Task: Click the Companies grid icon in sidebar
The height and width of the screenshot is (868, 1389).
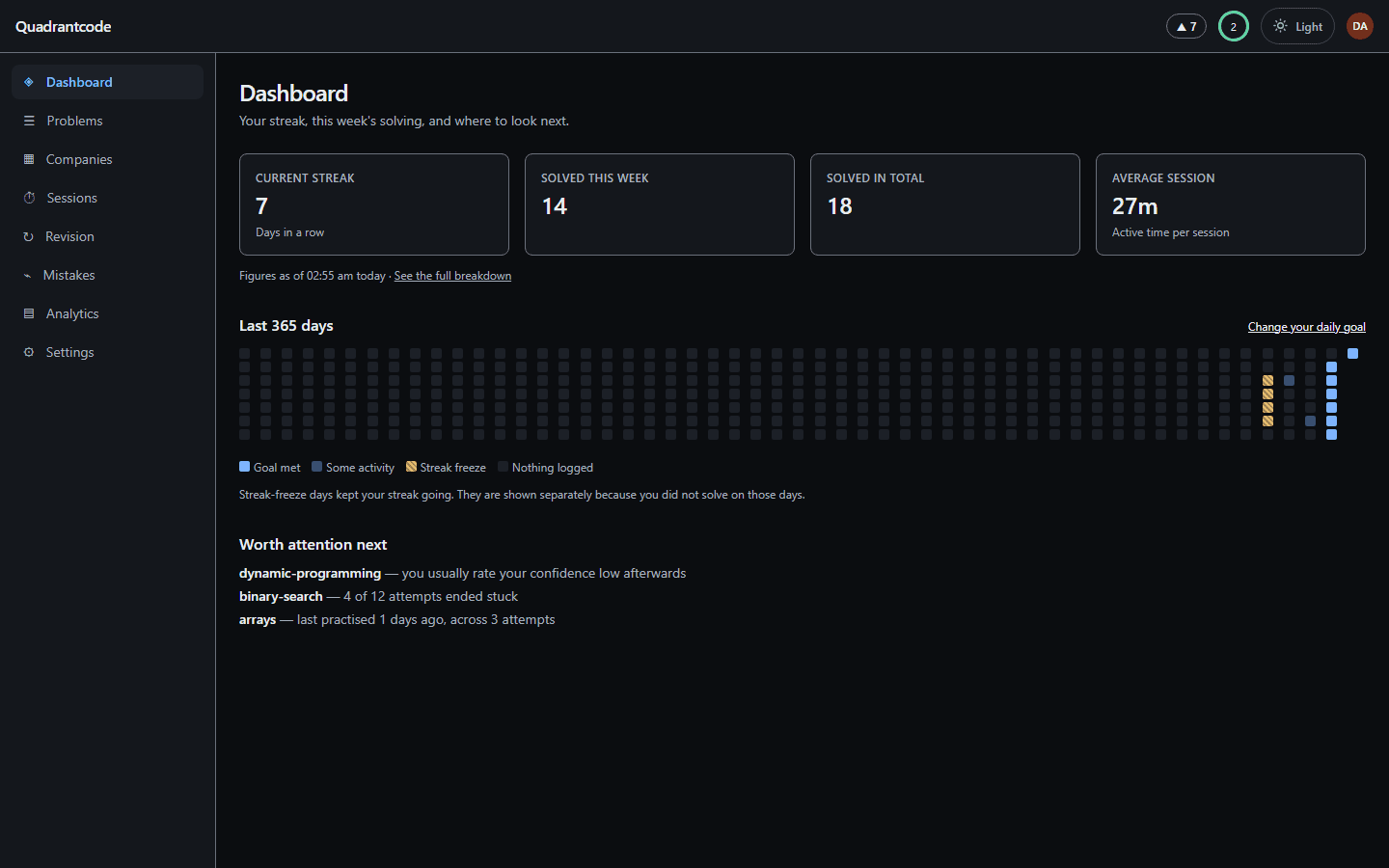Action: pos(29,159)
